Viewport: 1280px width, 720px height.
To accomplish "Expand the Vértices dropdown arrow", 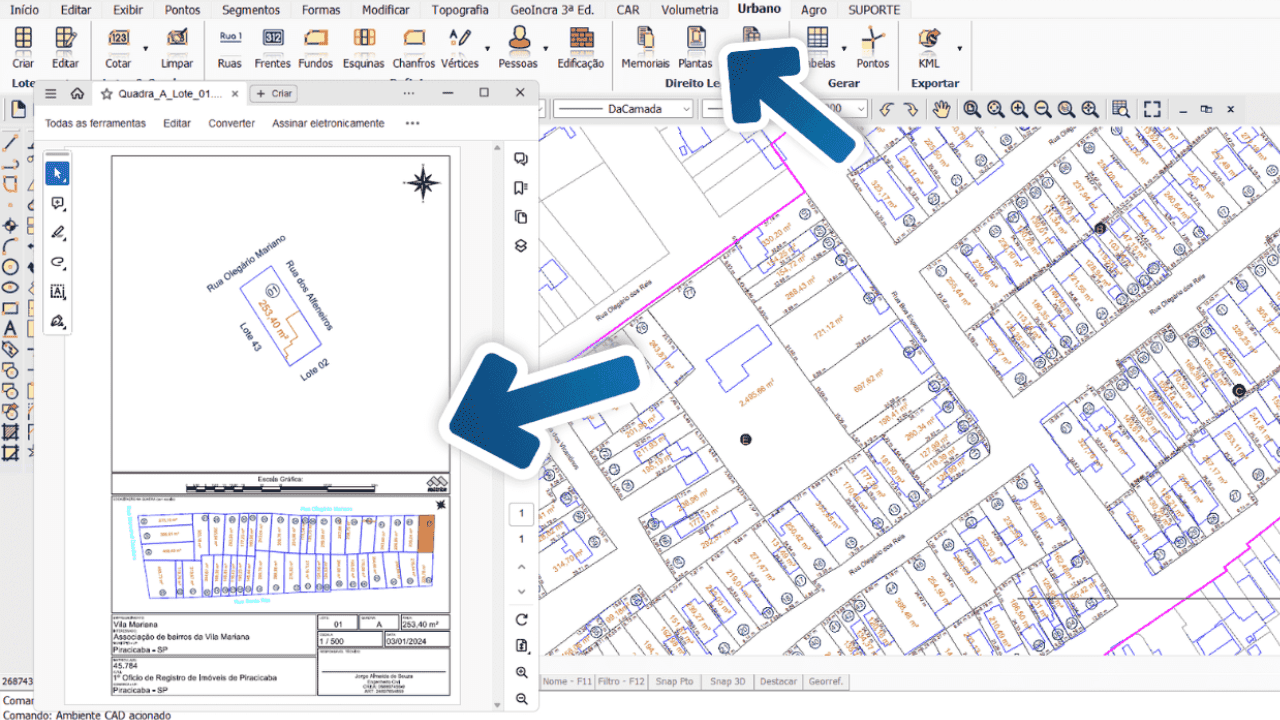I will [487, 47].
